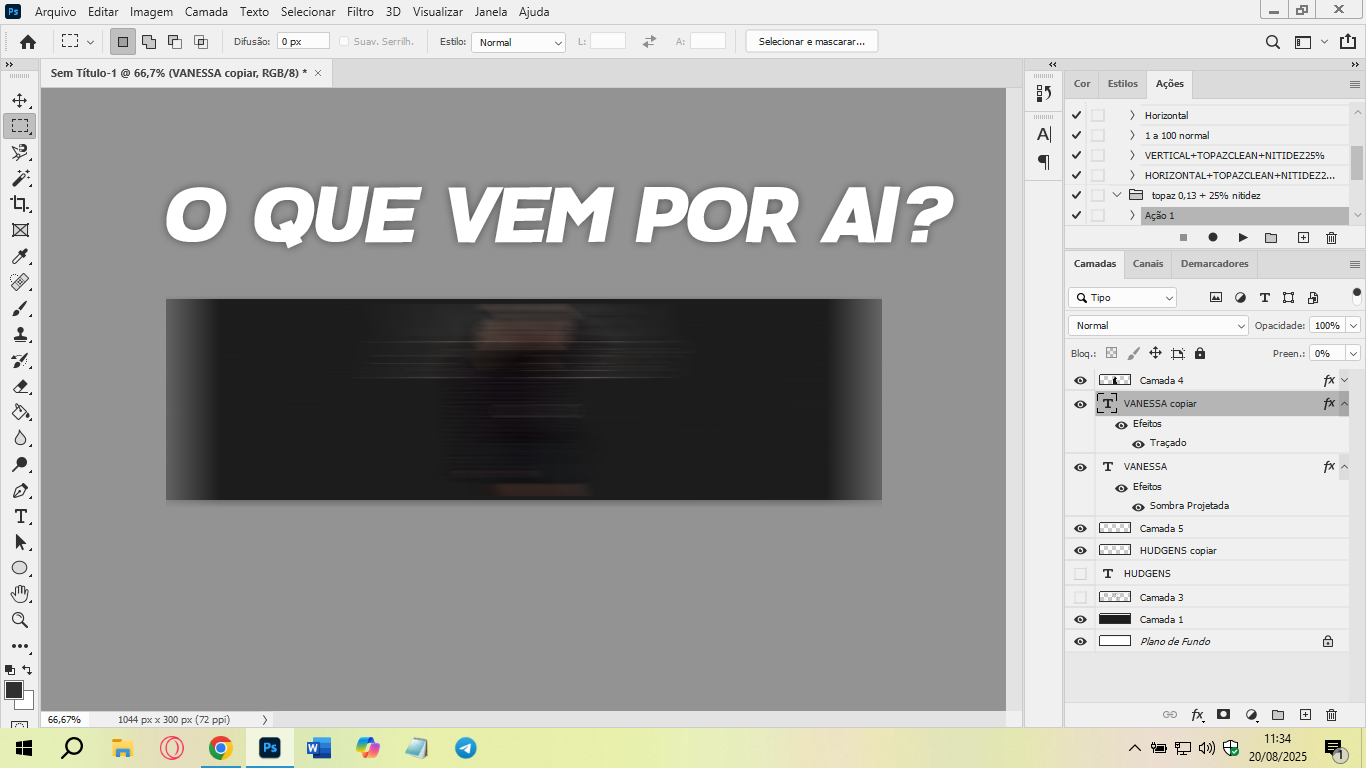This screenshot has width=1366, height=768.
Task: Open the Filtro menu
Action: point(360,12)
